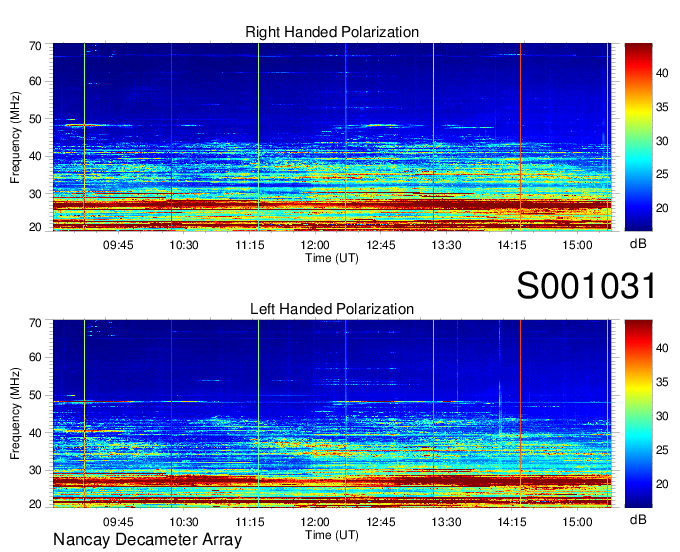
Task: Click the '20' frequency tick on upper plot
Action: 35,227
